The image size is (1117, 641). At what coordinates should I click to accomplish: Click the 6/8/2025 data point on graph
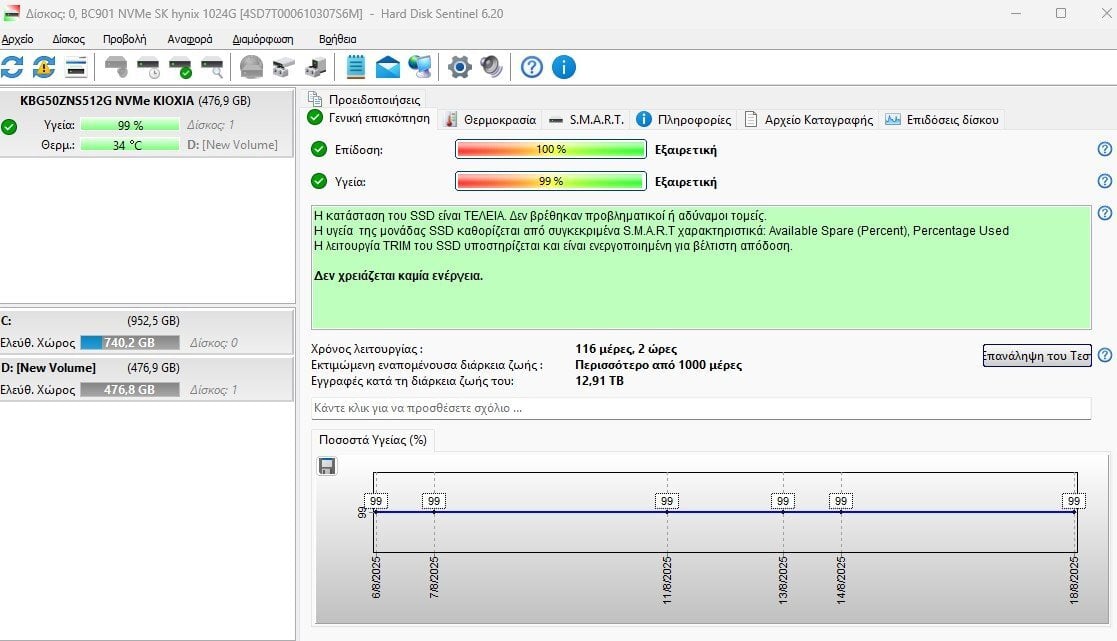pyautogui.click(x=375, y=511)
